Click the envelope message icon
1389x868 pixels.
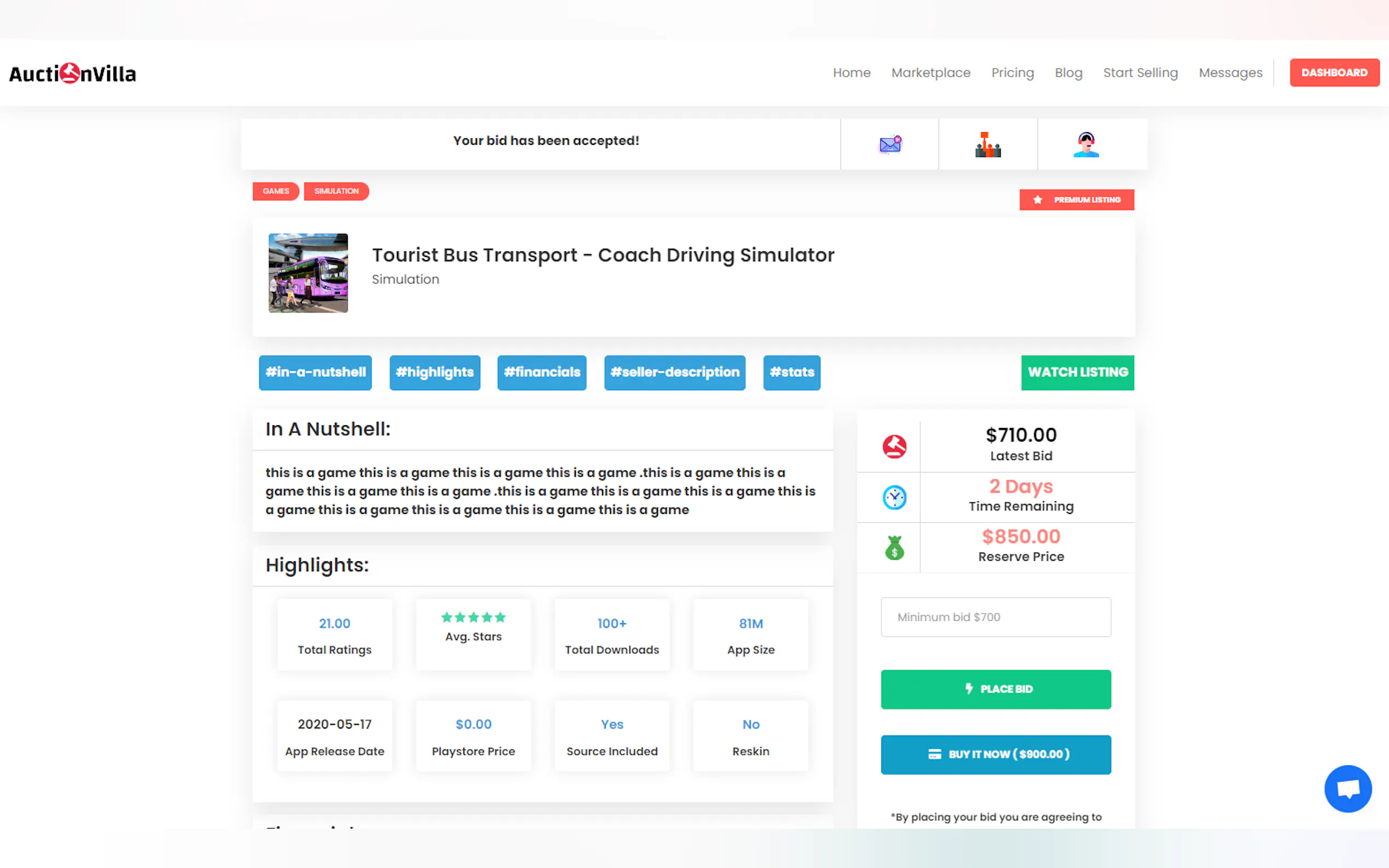coord(889,144)
